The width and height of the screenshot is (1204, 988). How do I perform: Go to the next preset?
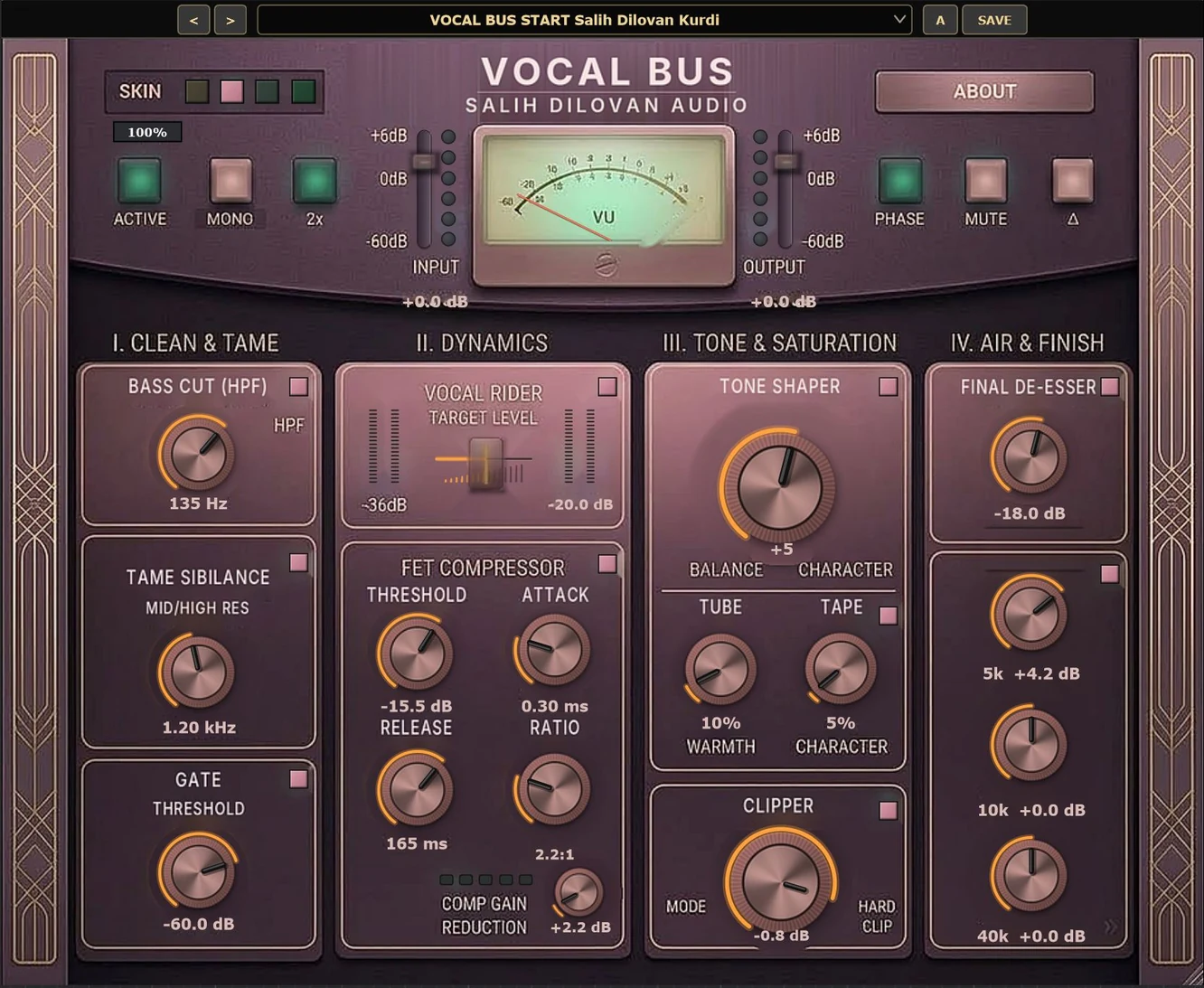pos(230,20)
